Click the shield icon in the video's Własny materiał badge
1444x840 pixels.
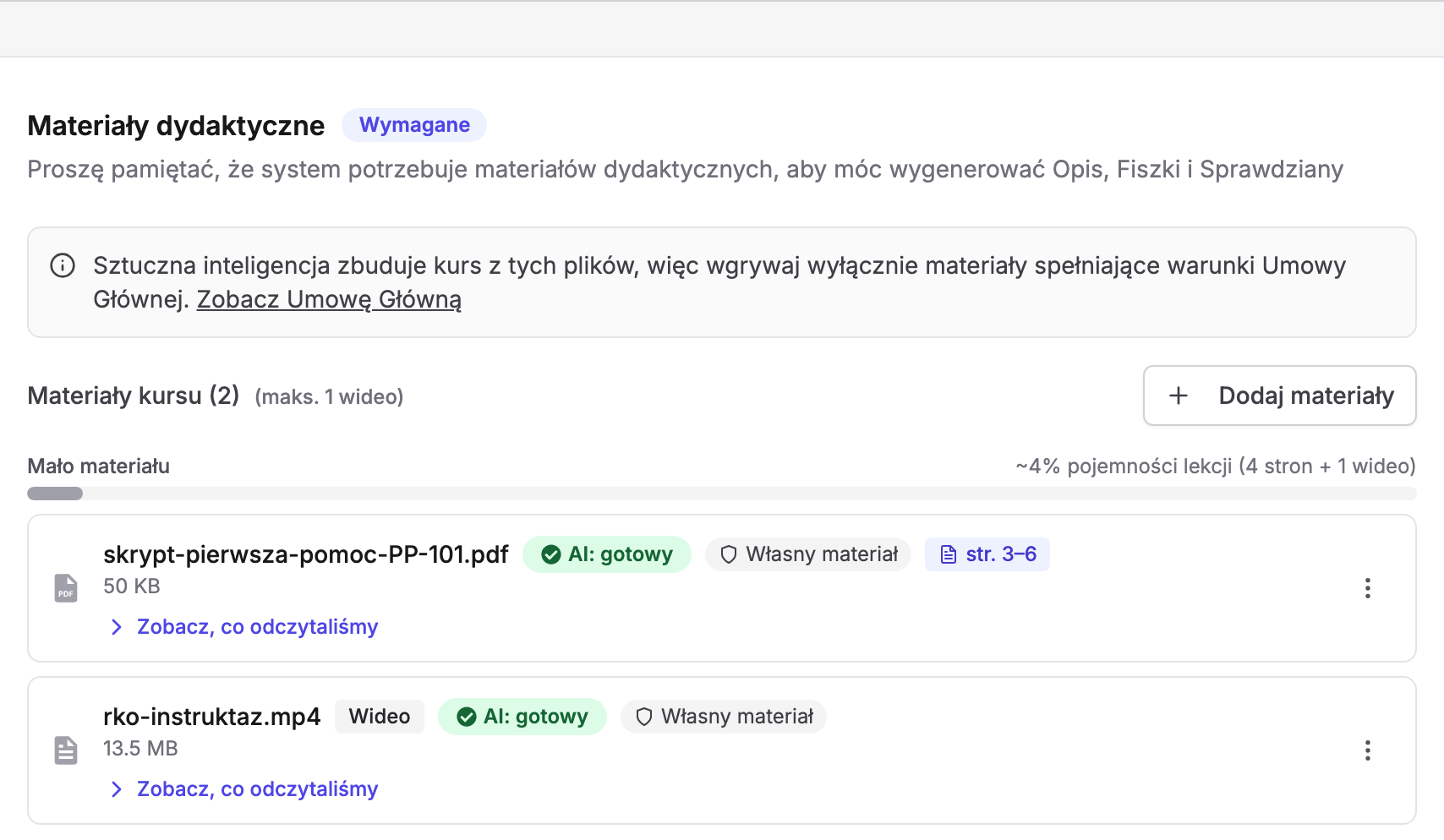coord(643,717)
